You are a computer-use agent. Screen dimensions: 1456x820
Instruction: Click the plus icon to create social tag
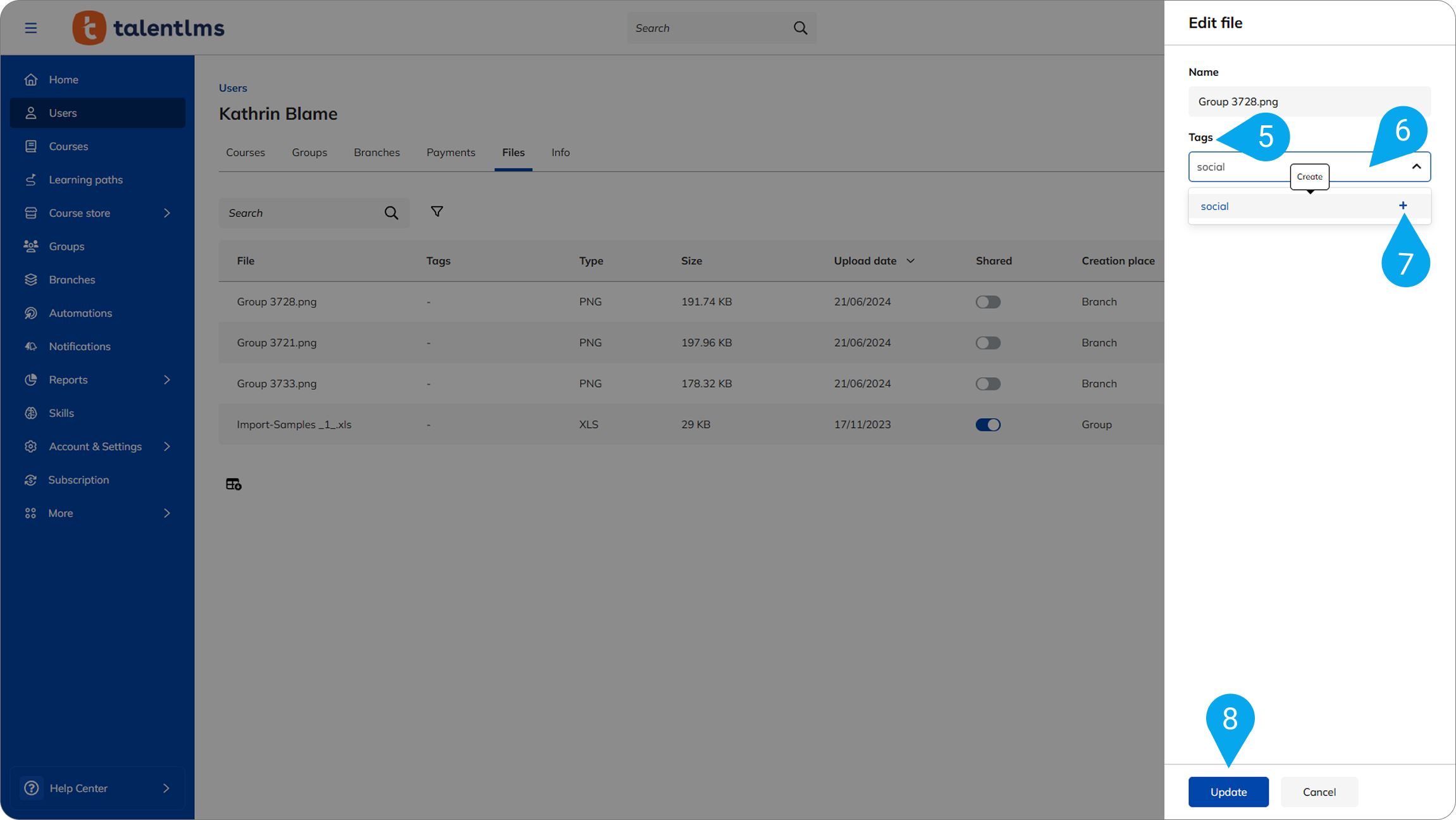1402,206
